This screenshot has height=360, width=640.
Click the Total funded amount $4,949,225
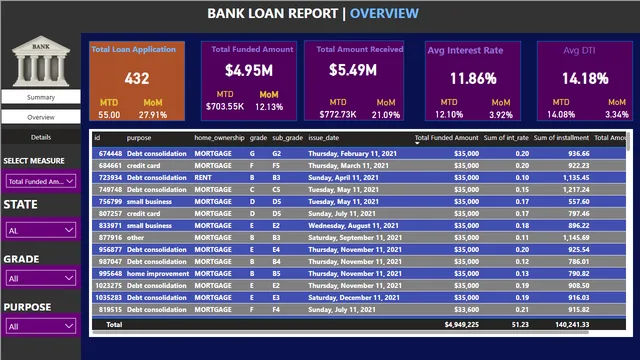click(x=462, y=324)
